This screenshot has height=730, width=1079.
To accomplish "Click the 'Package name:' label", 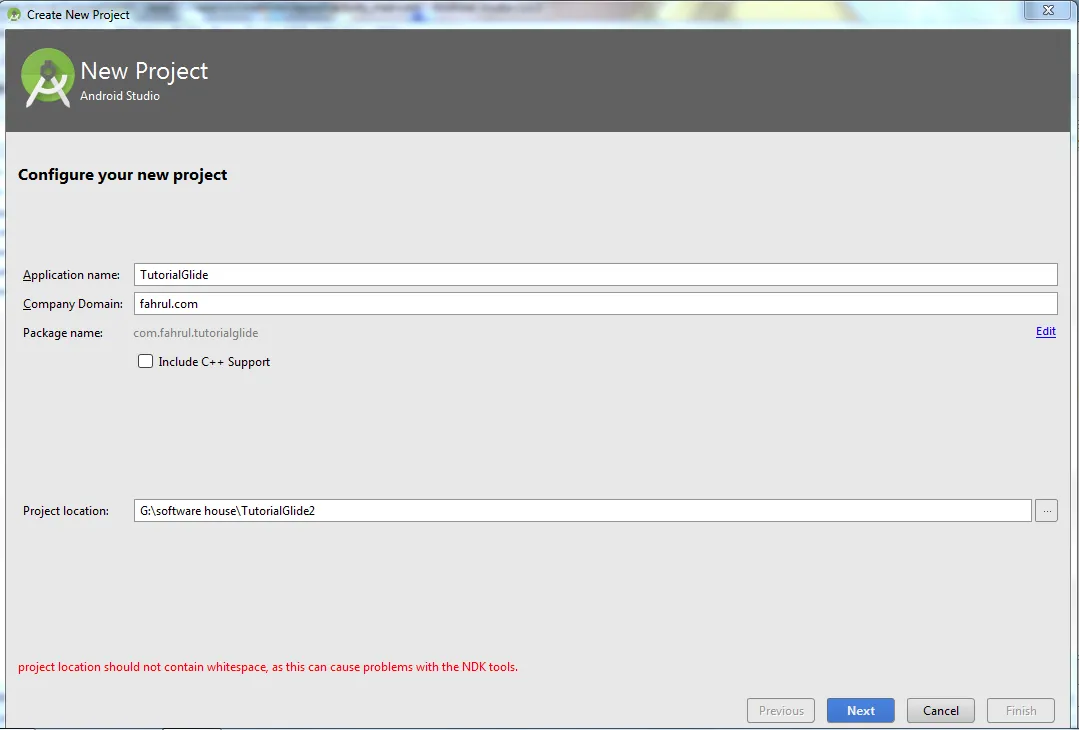I will (63, 333).
